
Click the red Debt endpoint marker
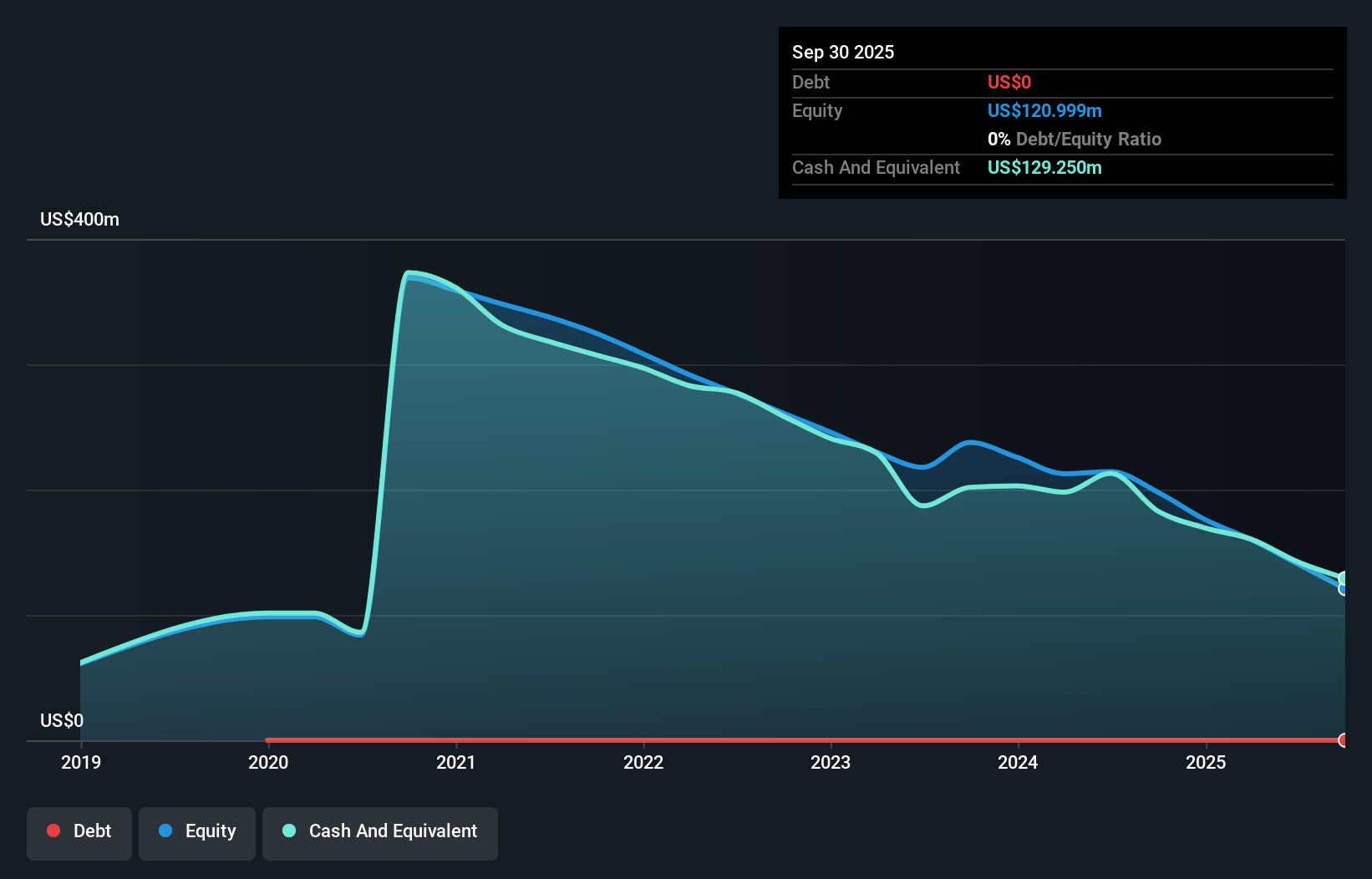coord(1344,740)
